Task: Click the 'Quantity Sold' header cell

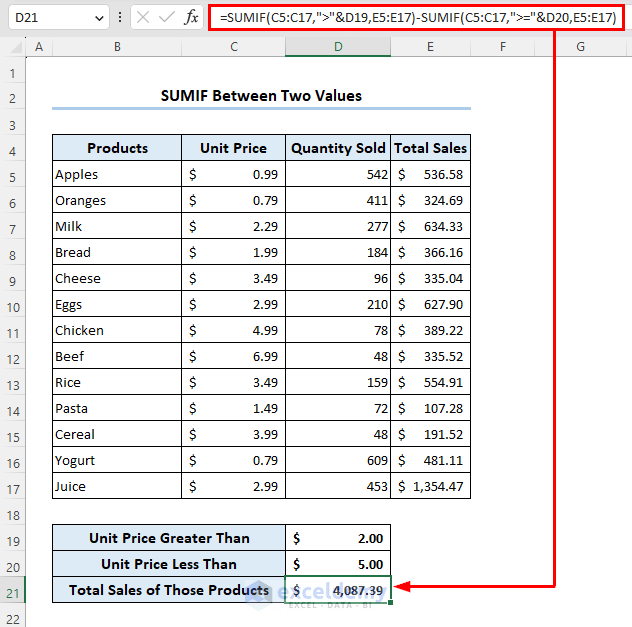Action: (338, 148)
